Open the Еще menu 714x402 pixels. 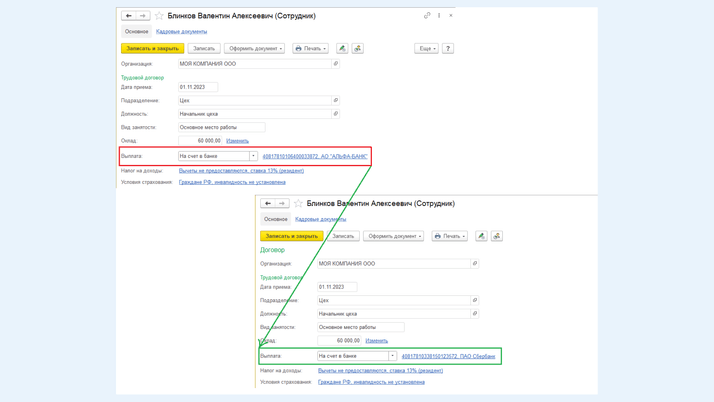(x=426, y=48)
